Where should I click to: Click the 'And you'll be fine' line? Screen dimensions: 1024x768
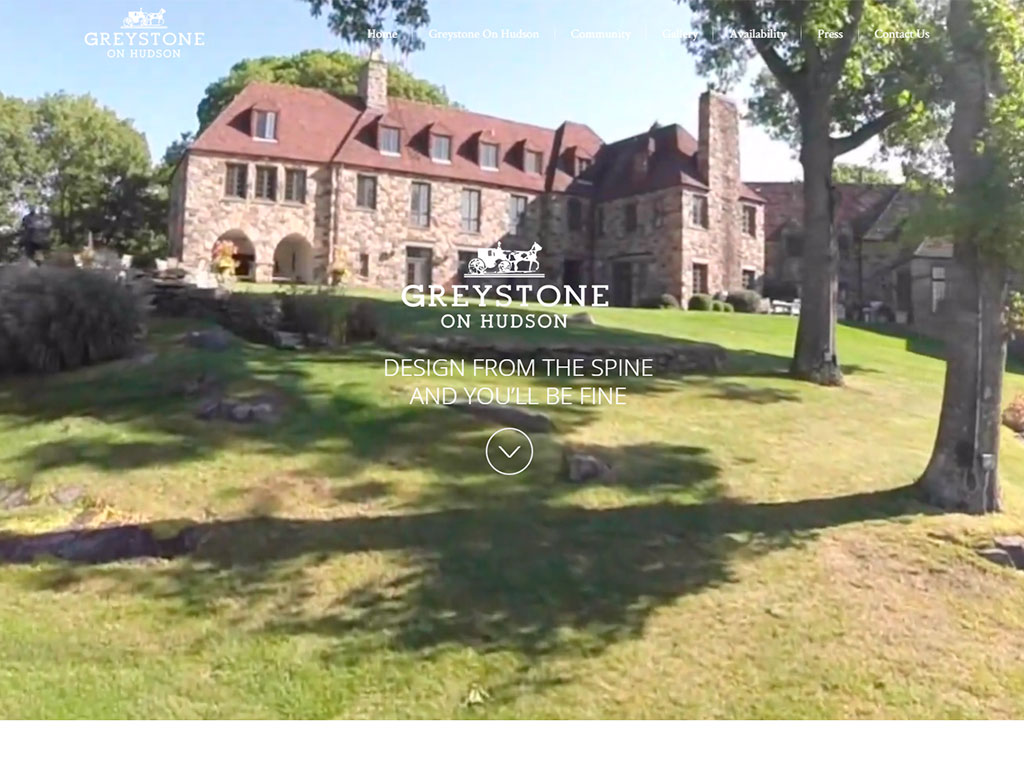coord(518,396)
